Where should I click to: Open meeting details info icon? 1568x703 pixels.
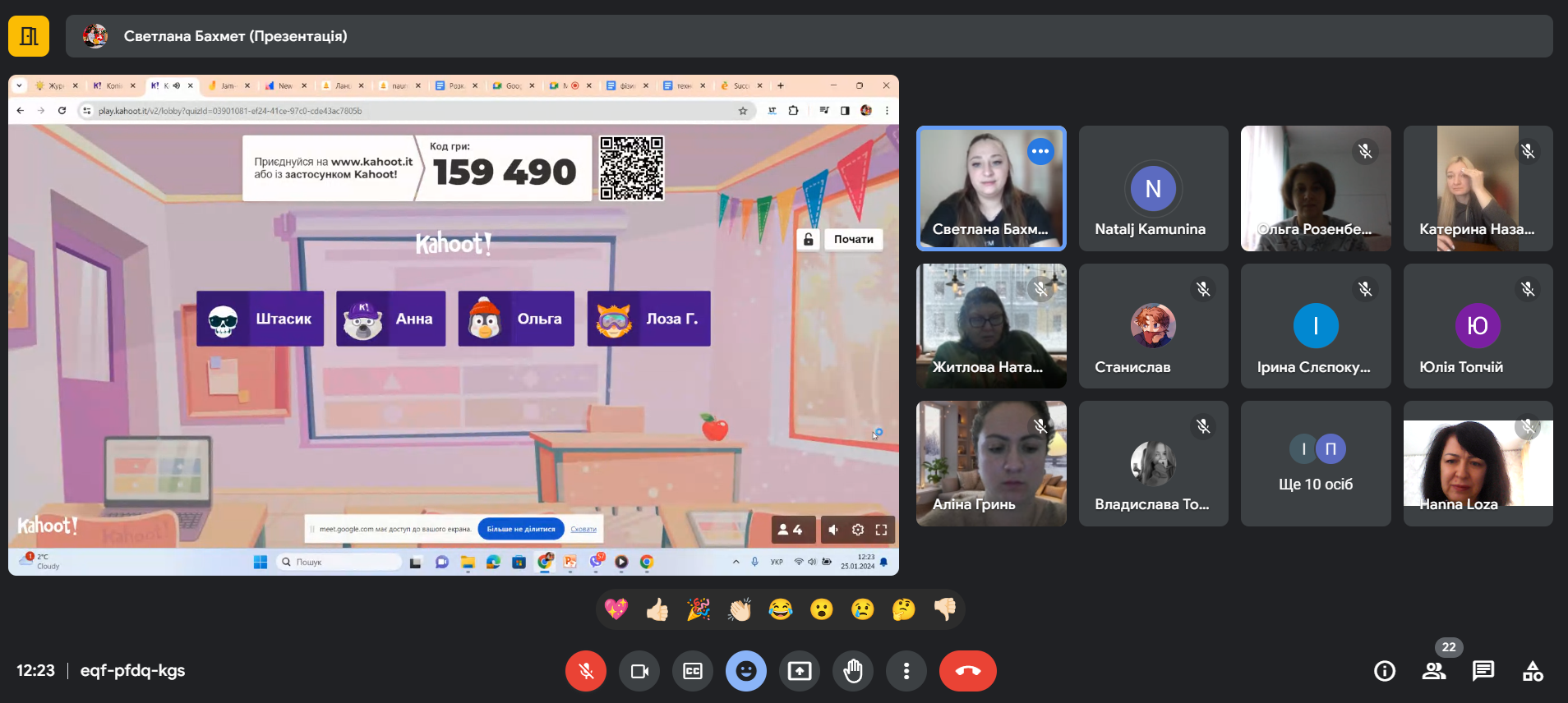(x=1384, y=671)
